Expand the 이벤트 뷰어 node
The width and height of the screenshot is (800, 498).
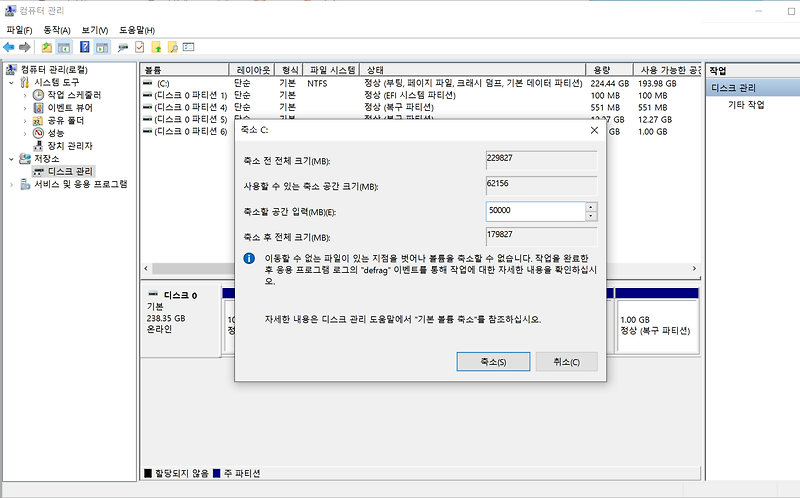[x=24, y=108]
